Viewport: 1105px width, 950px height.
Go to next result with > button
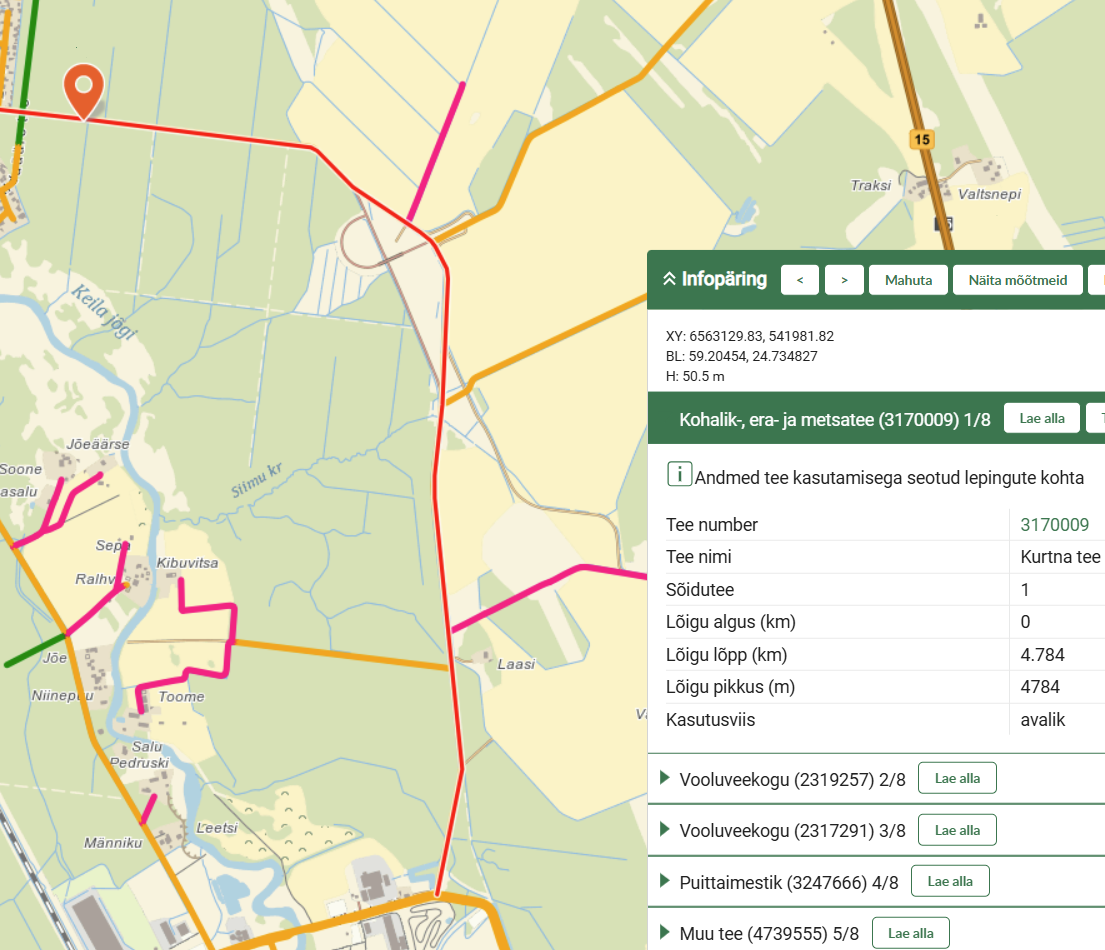coord(845,280)
